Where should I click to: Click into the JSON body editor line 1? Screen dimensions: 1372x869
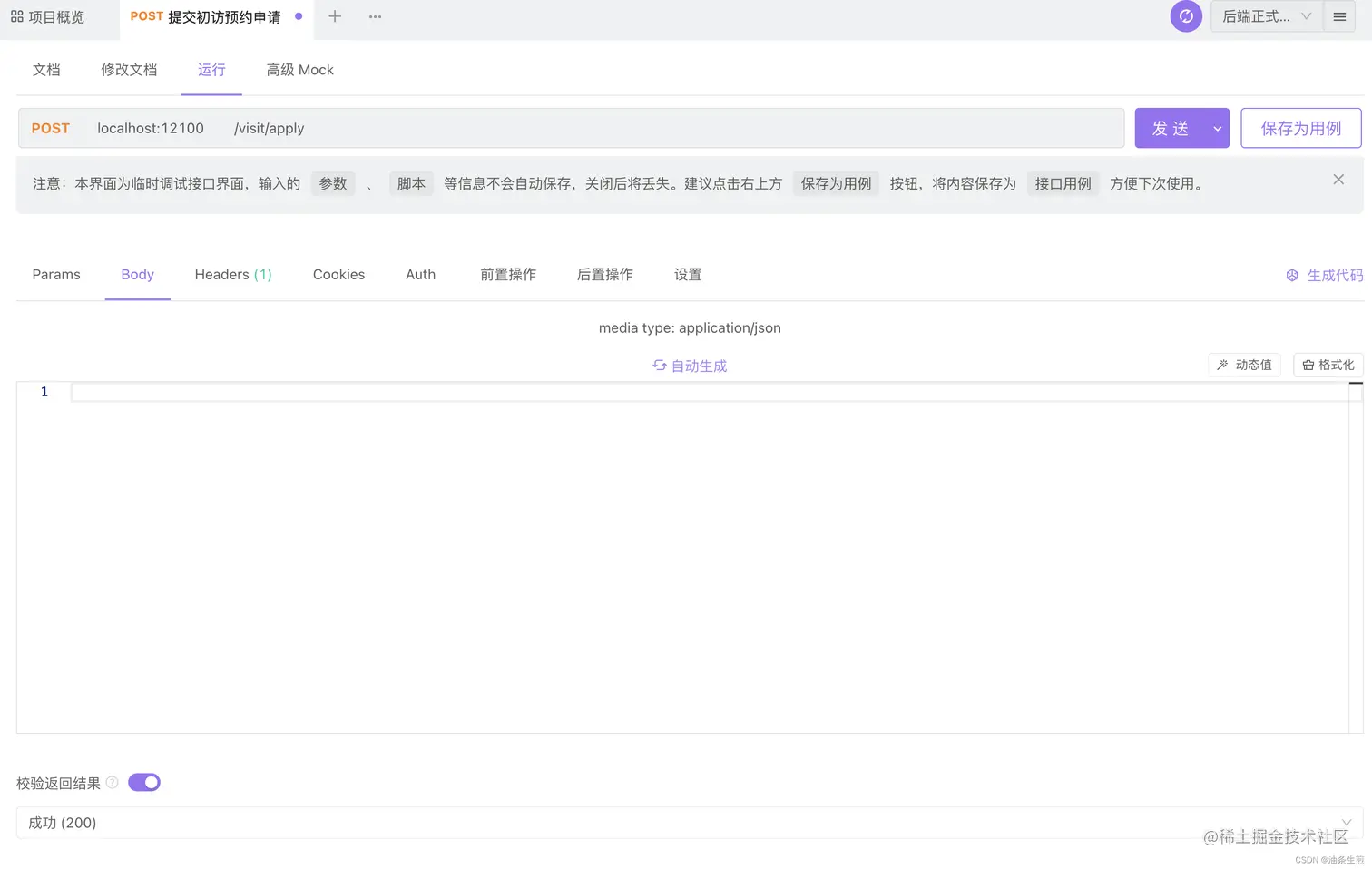tap(710, 392)
